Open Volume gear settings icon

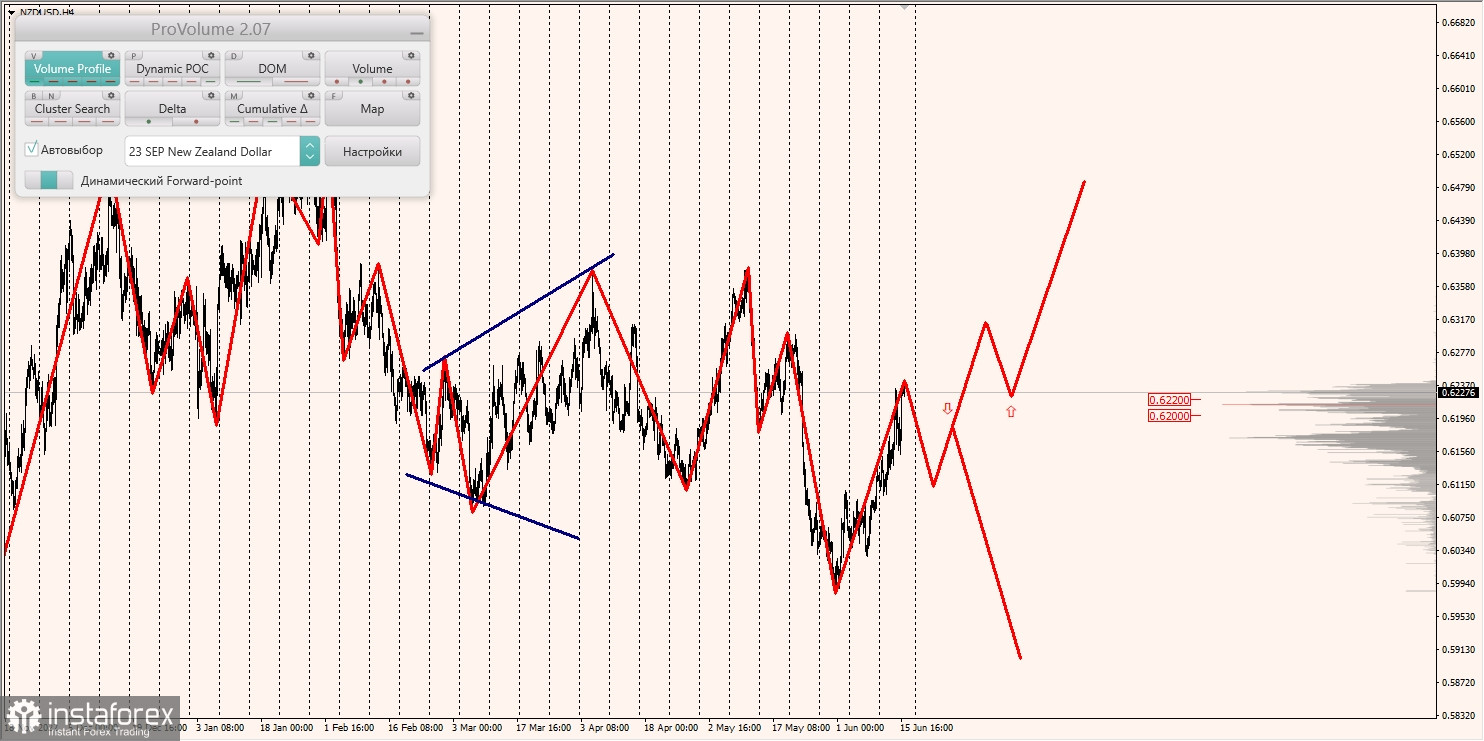click(x=411, y=56)
